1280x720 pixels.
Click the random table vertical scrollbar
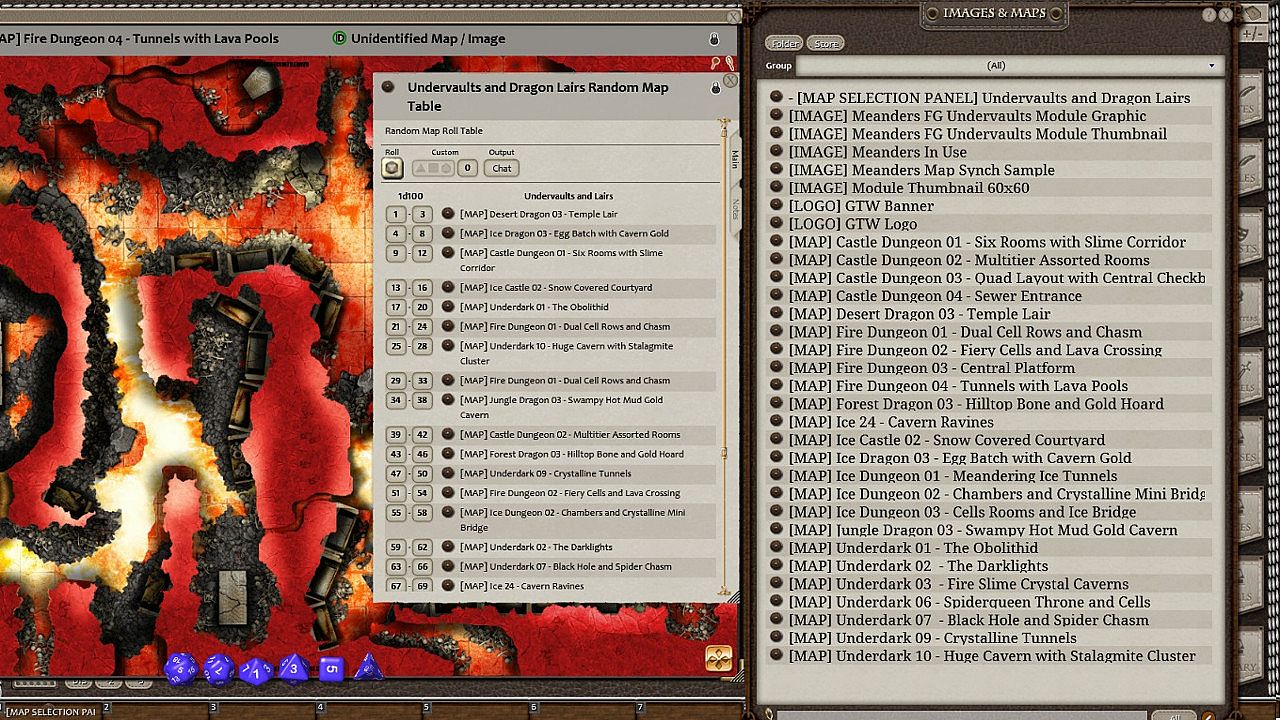tap(724, 300)
